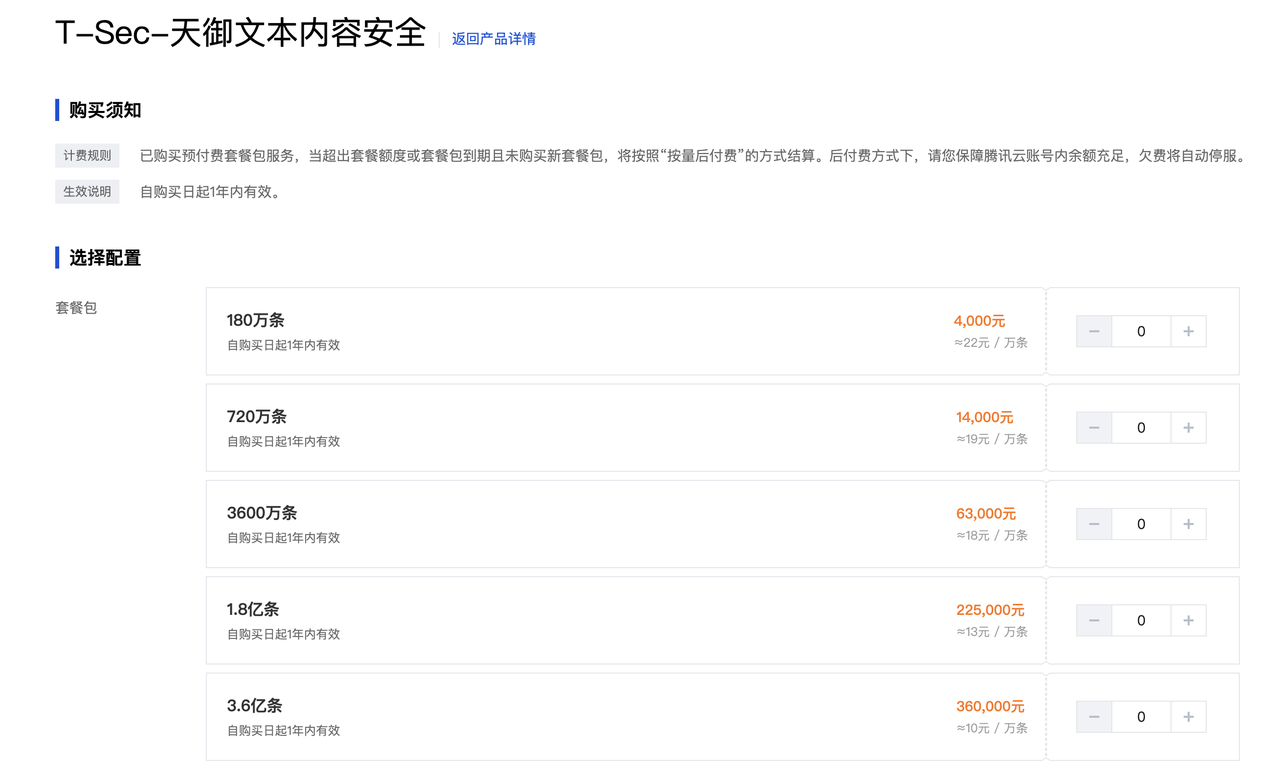
Task: Increase quantity for 720万条 package
Action: point(1188,428)
